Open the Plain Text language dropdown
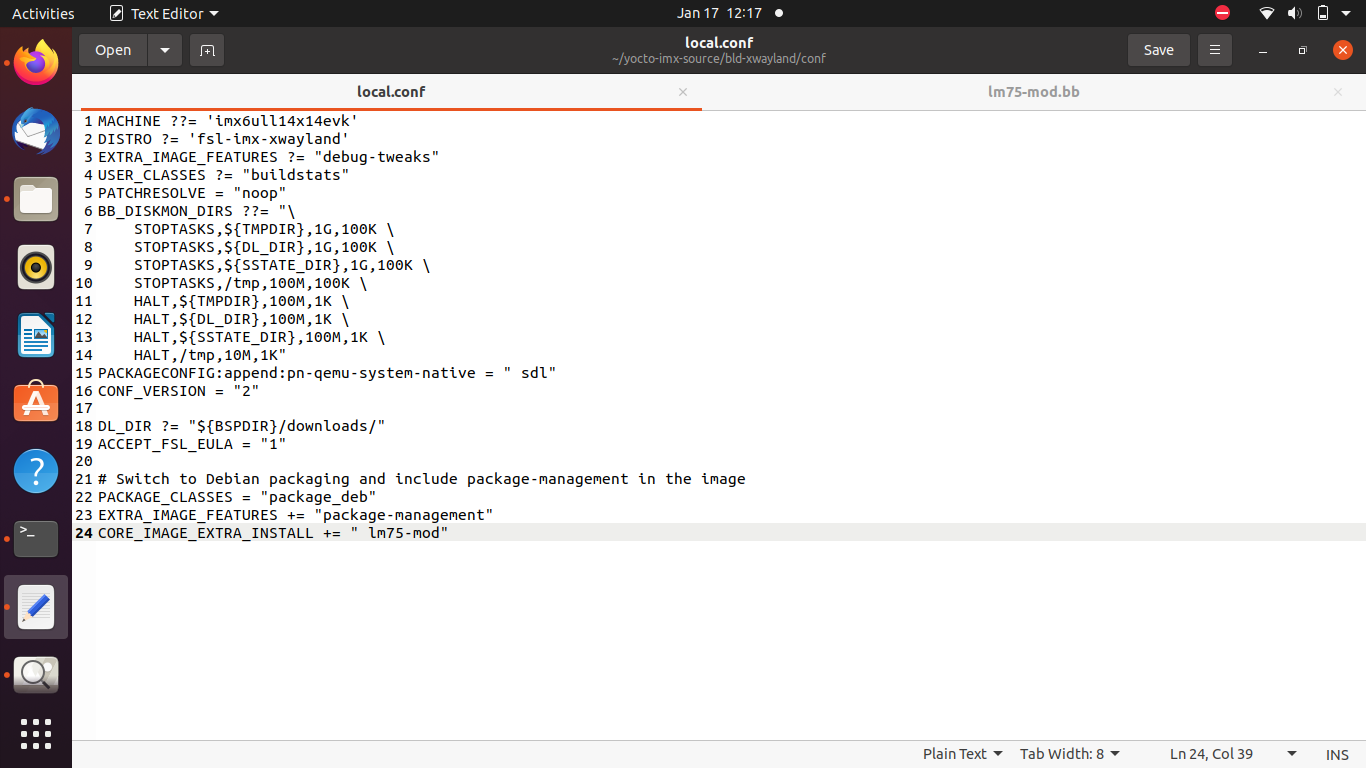 (x=962, y=754)
